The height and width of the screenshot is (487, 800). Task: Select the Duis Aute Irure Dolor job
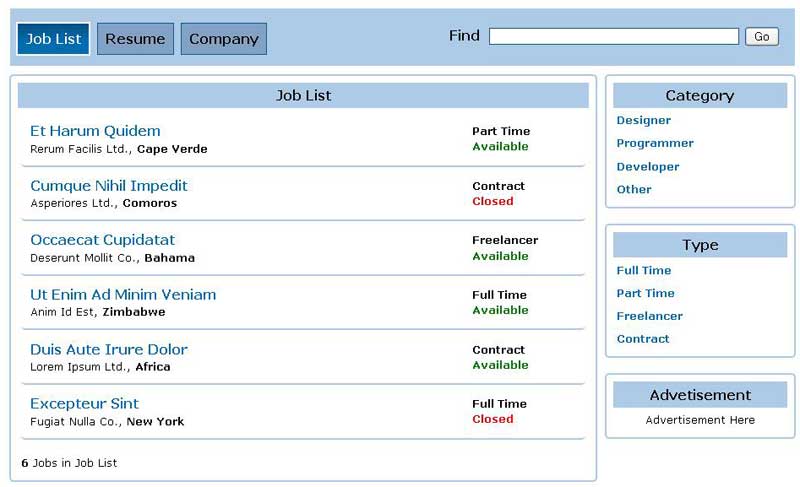tap(109, 350)
